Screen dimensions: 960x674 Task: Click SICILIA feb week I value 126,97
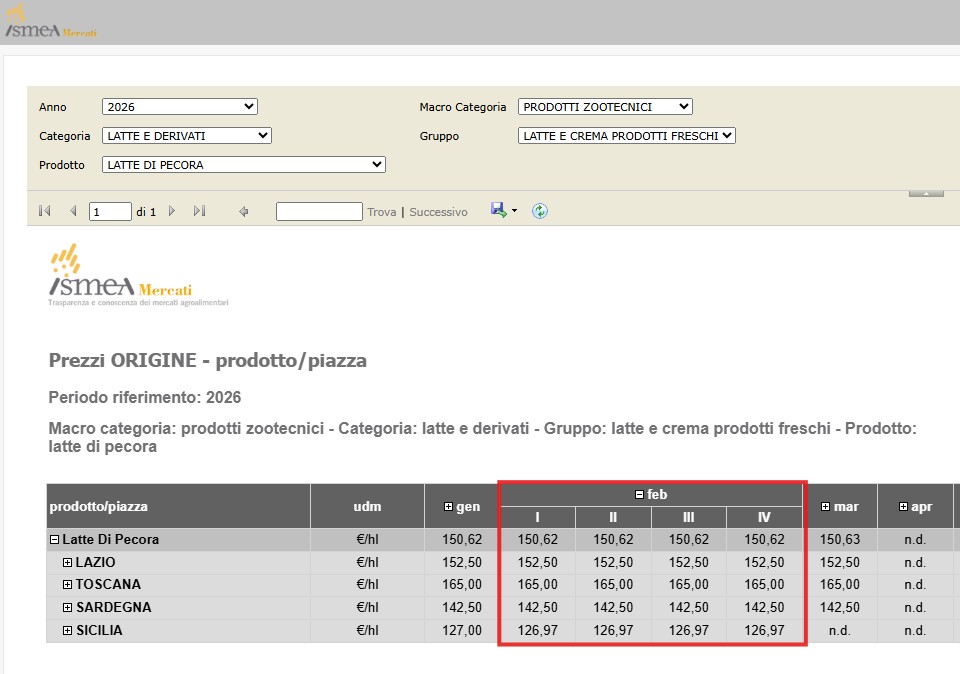(x=538, y=630)
